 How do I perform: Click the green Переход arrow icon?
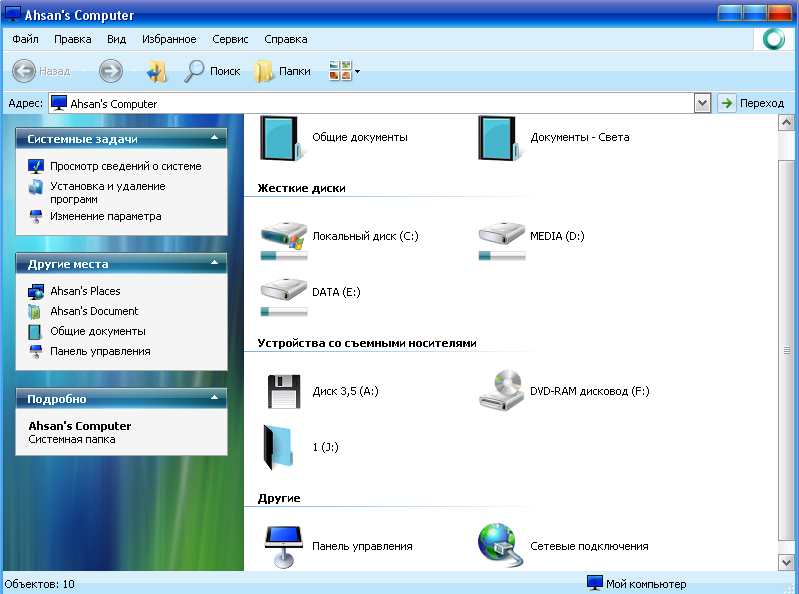[726, 103]
